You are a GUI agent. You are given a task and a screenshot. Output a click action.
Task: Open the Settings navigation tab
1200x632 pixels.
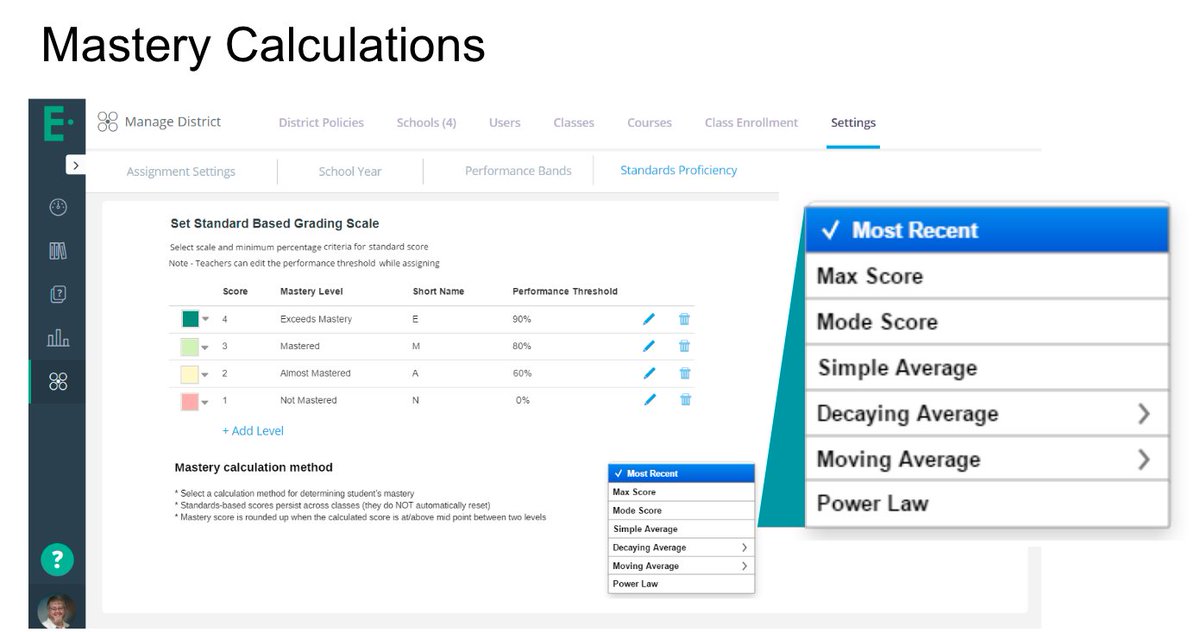852,122
